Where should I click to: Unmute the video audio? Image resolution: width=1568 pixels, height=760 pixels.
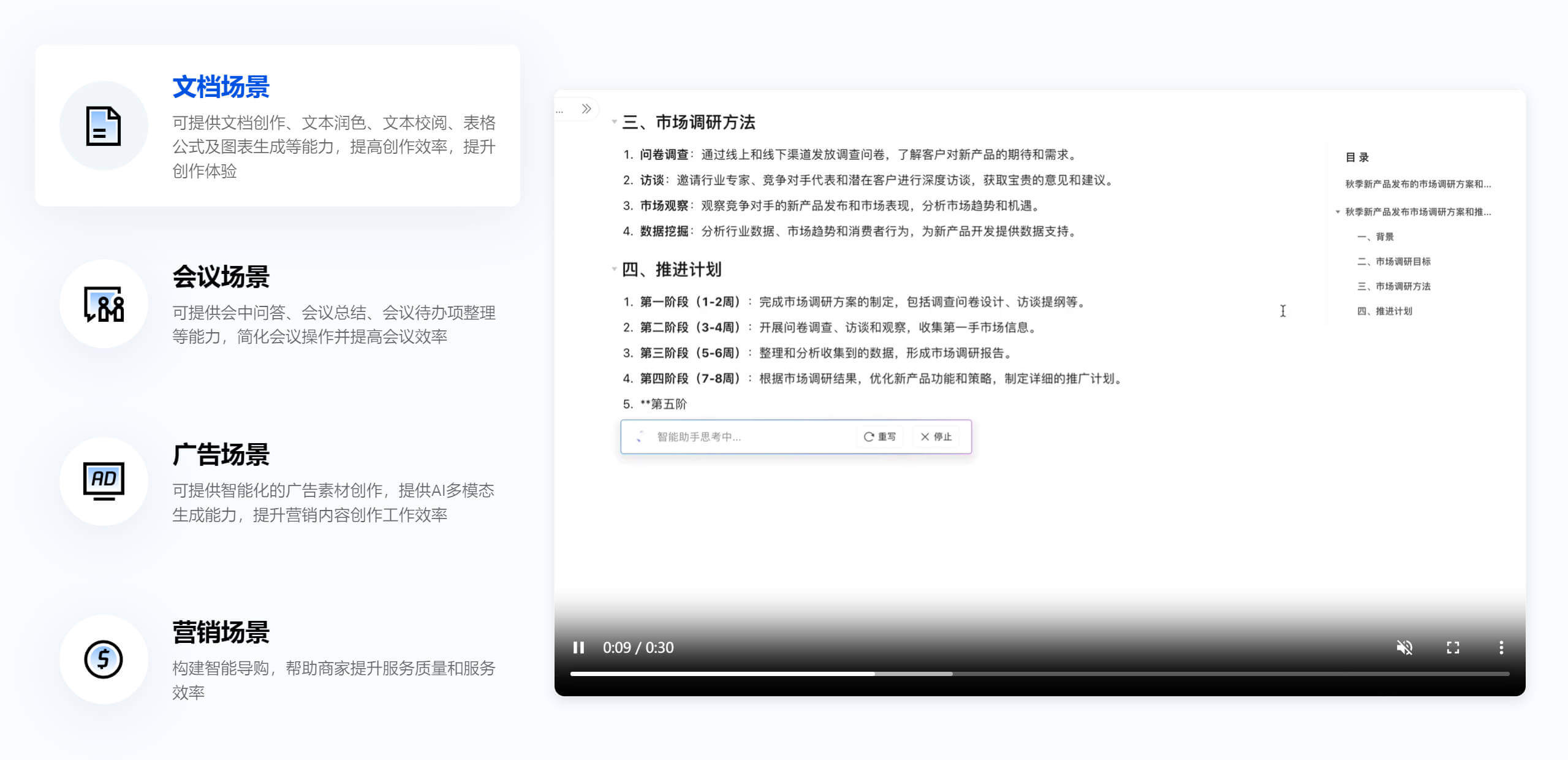[x=1404, y=647]
